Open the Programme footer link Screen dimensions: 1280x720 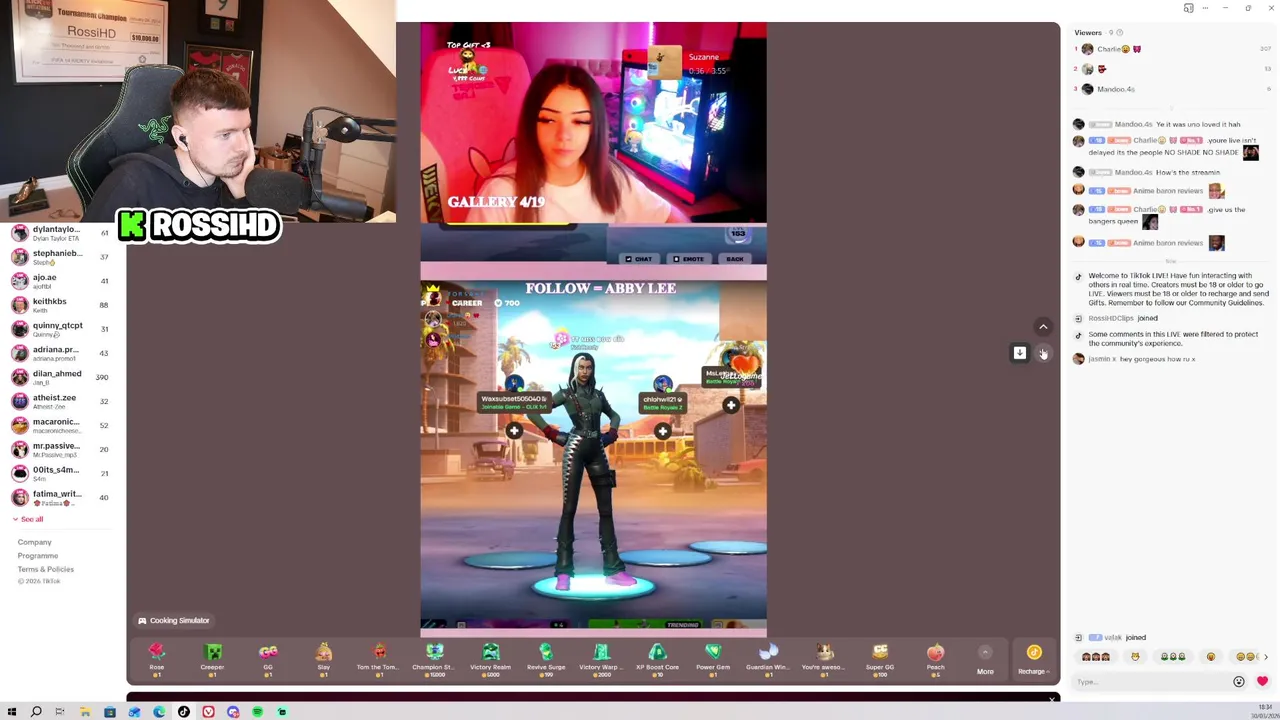38,556
